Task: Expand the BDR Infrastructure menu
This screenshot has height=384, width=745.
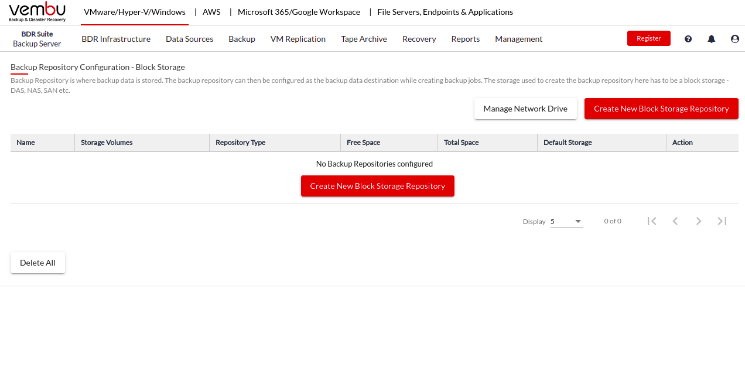Action: point(116,39)
